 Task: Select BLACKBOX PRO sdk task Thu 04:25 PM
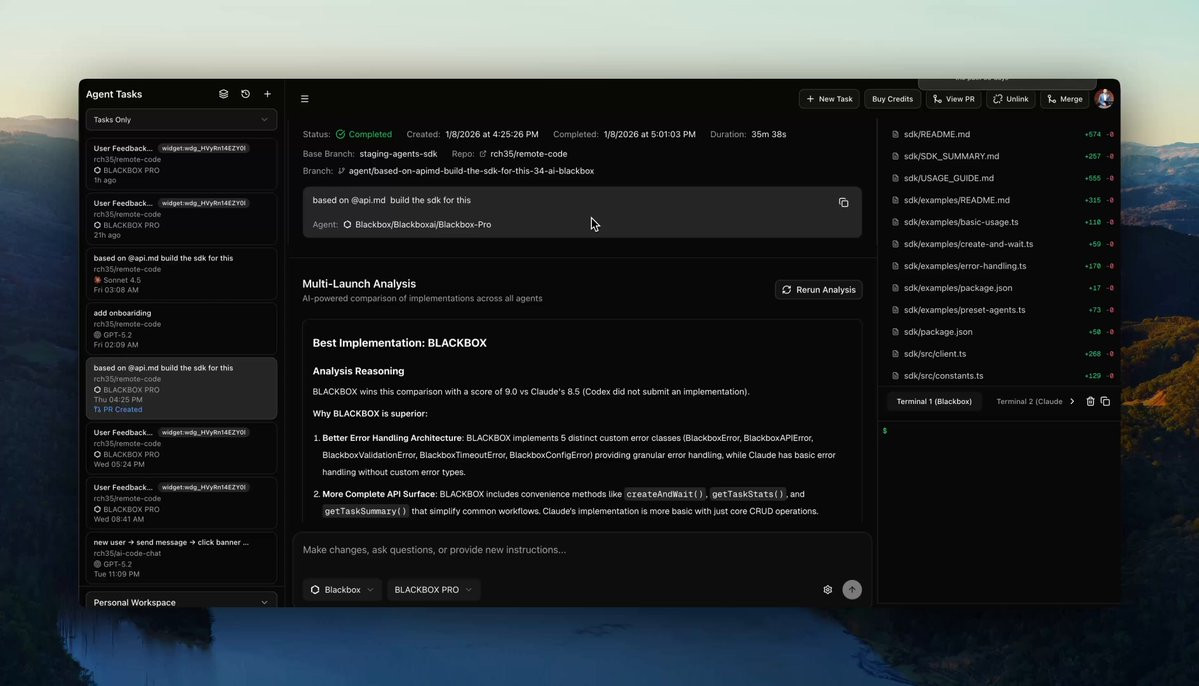[x=181, y=389]
